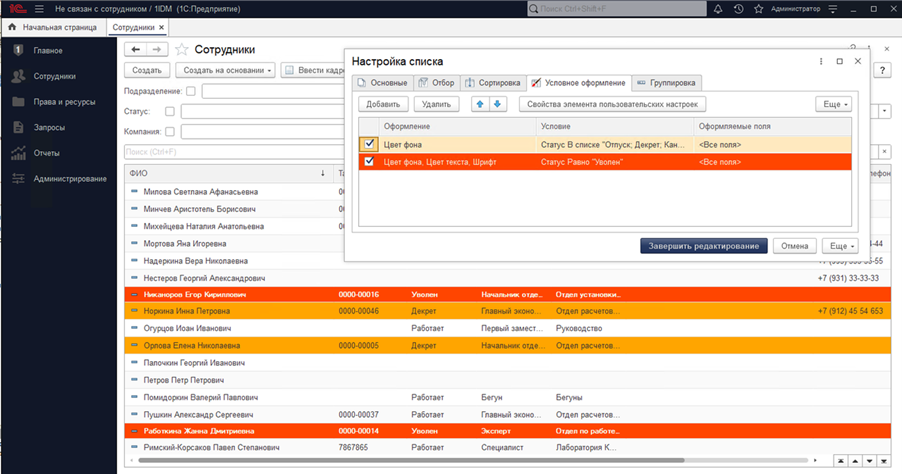Screen dimensions: 902x474
Task: Switch to the Сортировка tab
Action: [x=492, y=82]
